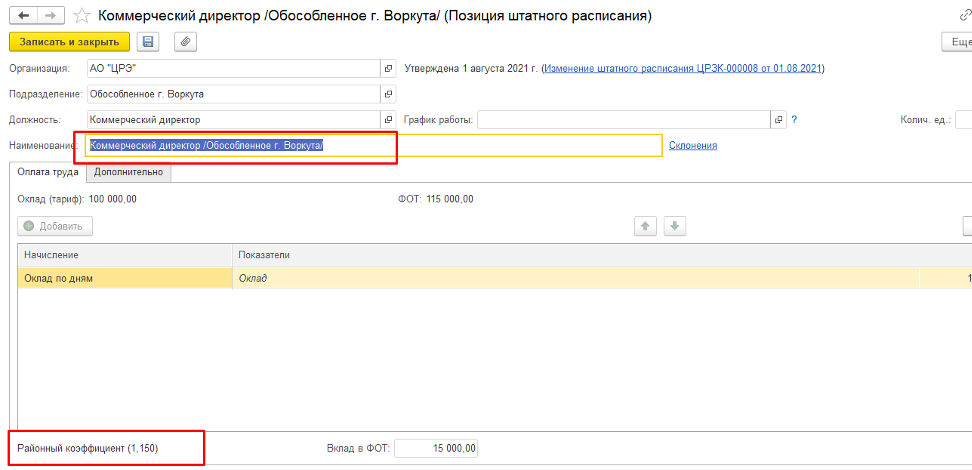This screenshot has height=470, width=972.
Task: Copy a link using the chain icon
Action: tap(965, 16)
